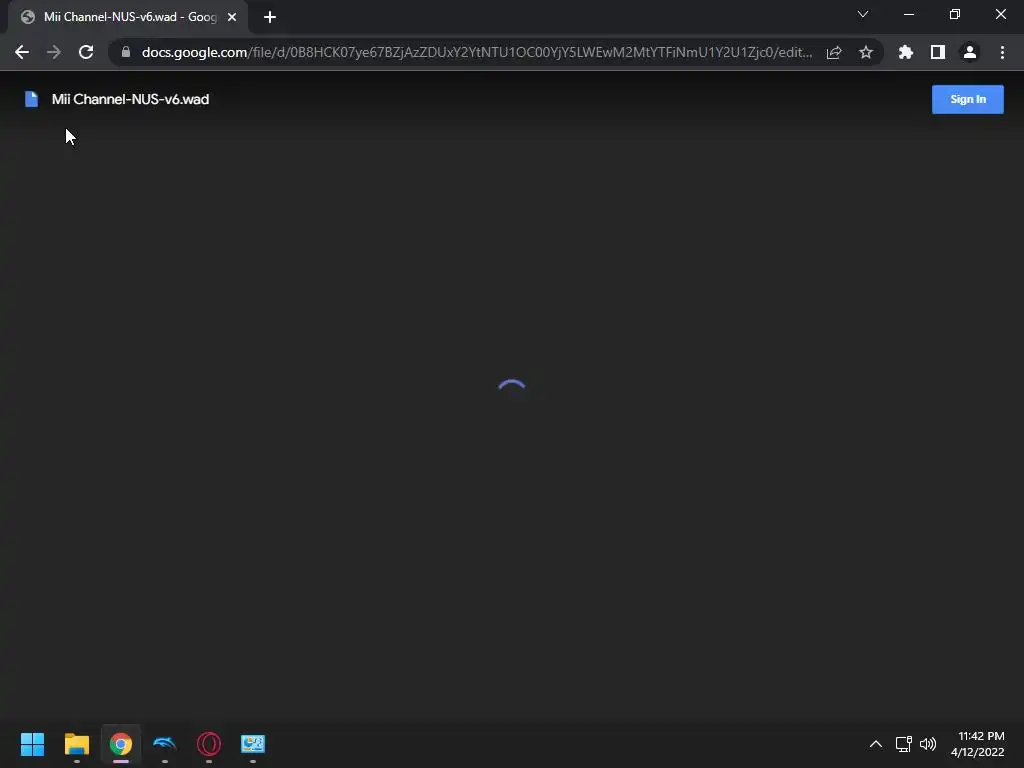This screenshot has height=768, width=1024.
Task: Open volume control in system tray
Action: (928, 744)
